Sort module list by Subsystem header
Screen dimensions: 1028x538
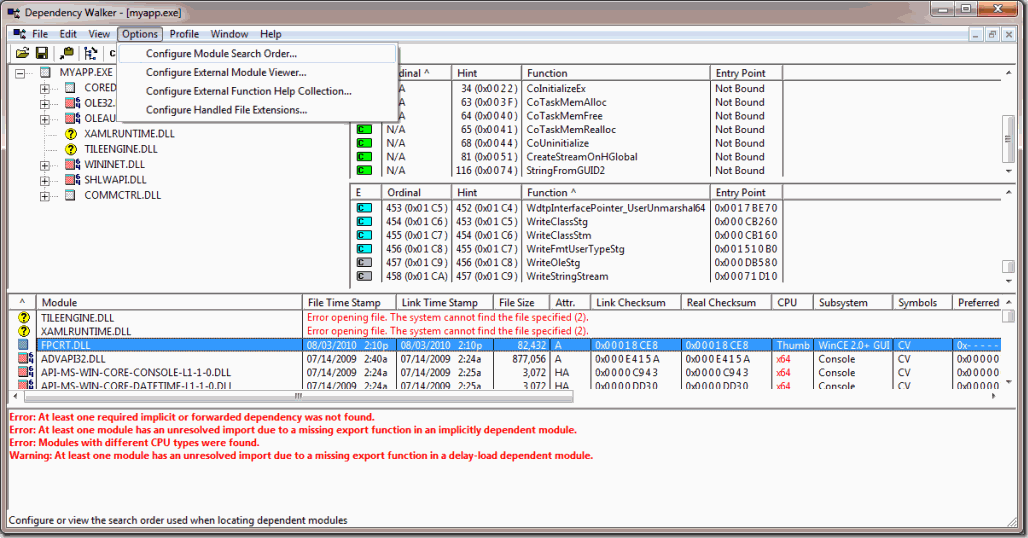853,303
